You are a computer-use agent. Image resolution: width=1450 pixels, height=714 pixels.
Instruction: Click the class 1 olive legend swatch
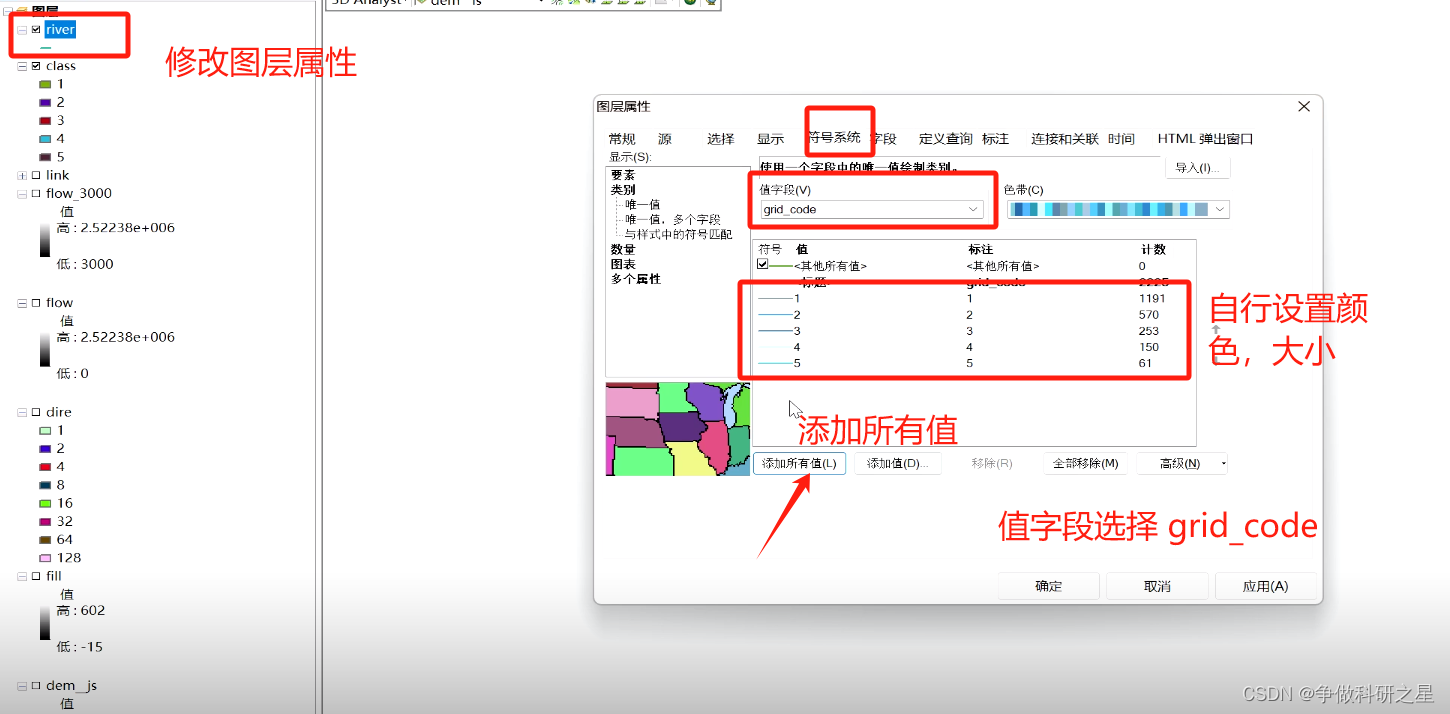pos(44,84)
